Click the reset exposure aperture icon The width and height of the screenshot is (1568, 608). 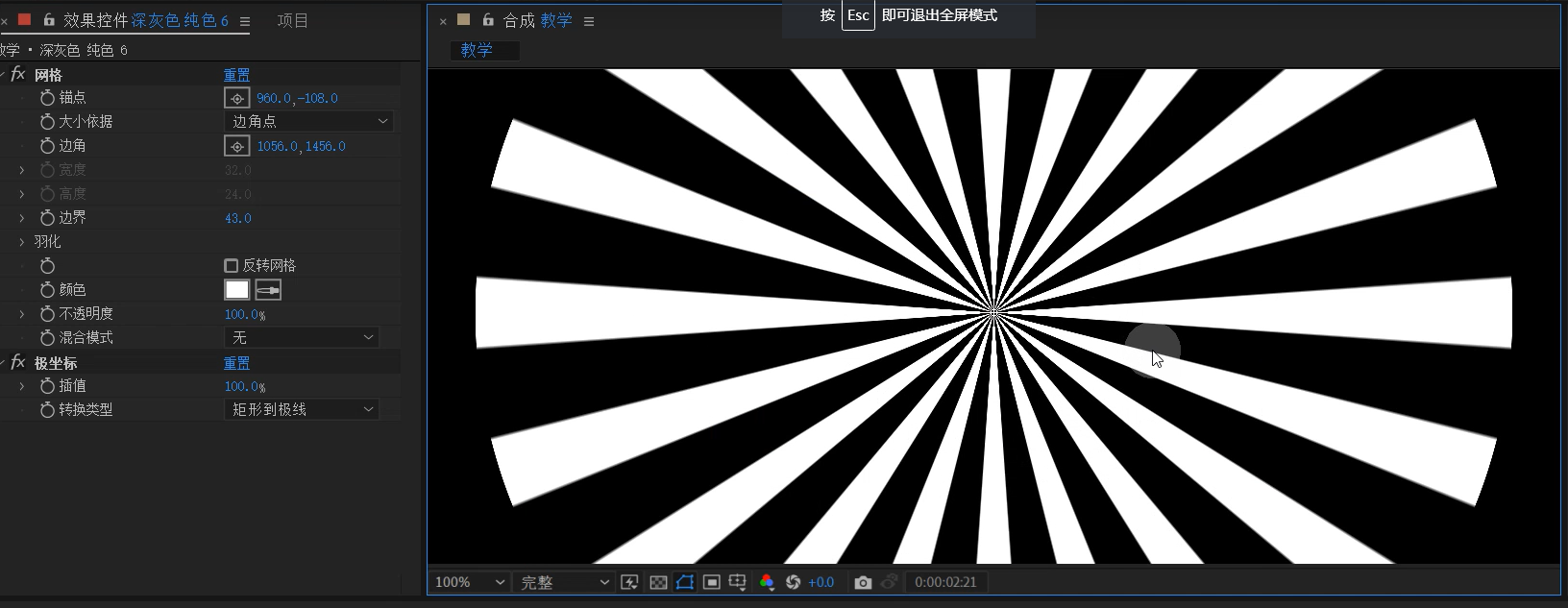pos(793,582)
